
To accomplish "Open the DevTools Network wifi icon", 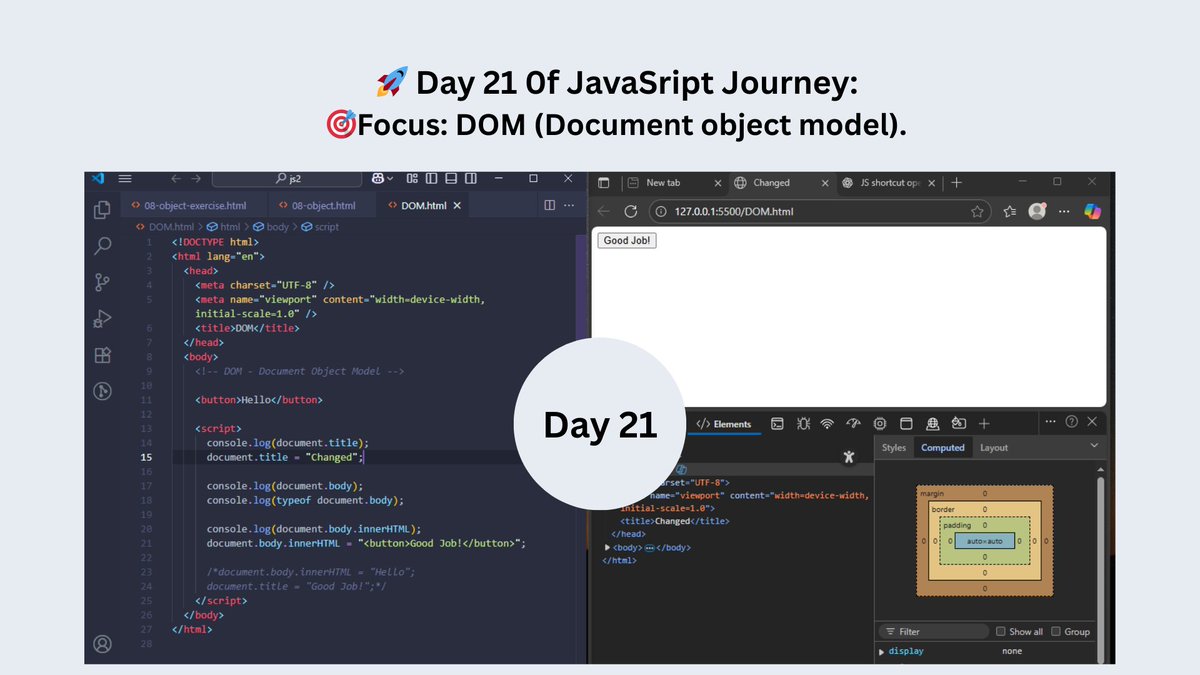I will 827,424.
